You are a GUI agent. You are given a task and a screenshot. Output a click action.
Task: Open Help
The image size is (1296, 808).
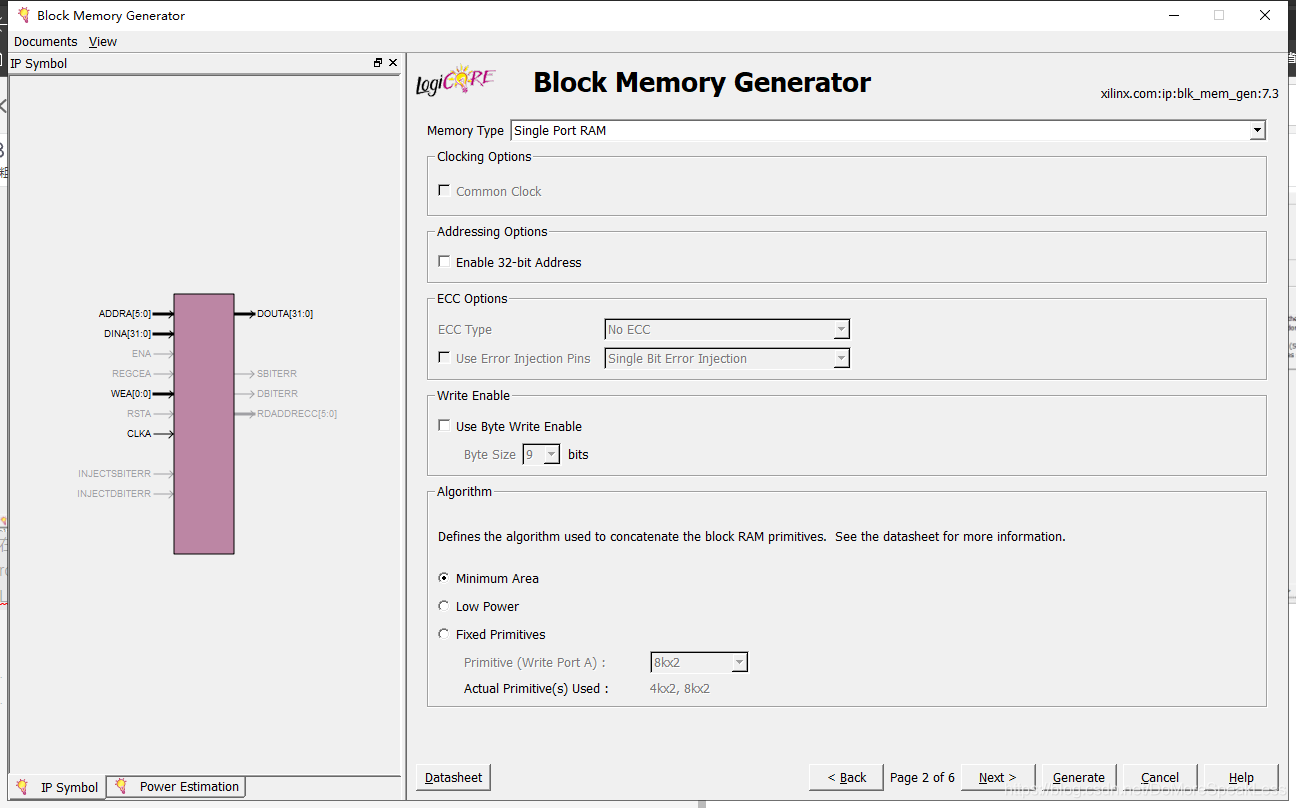coord(1241,777)
